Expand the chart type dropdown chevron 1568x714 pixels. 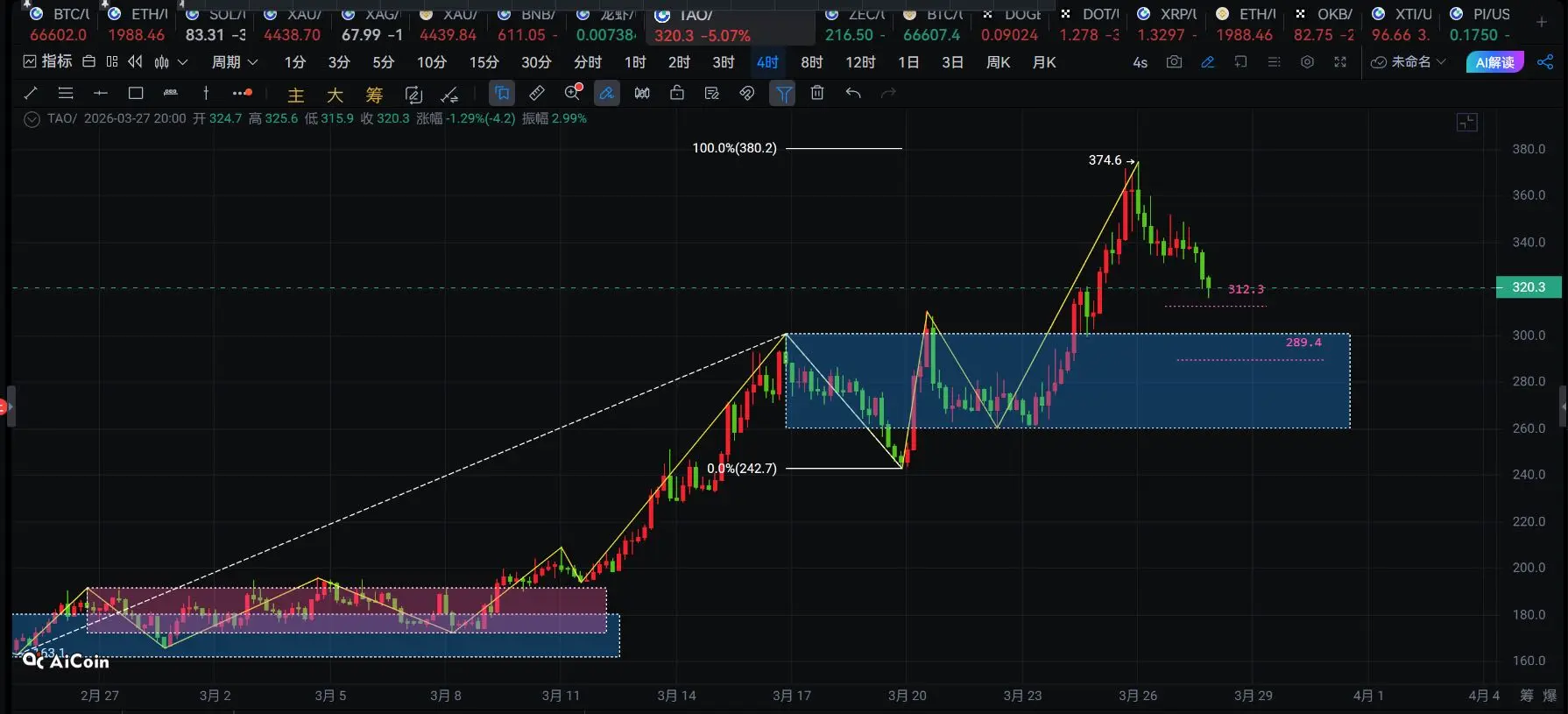(182, 62)
